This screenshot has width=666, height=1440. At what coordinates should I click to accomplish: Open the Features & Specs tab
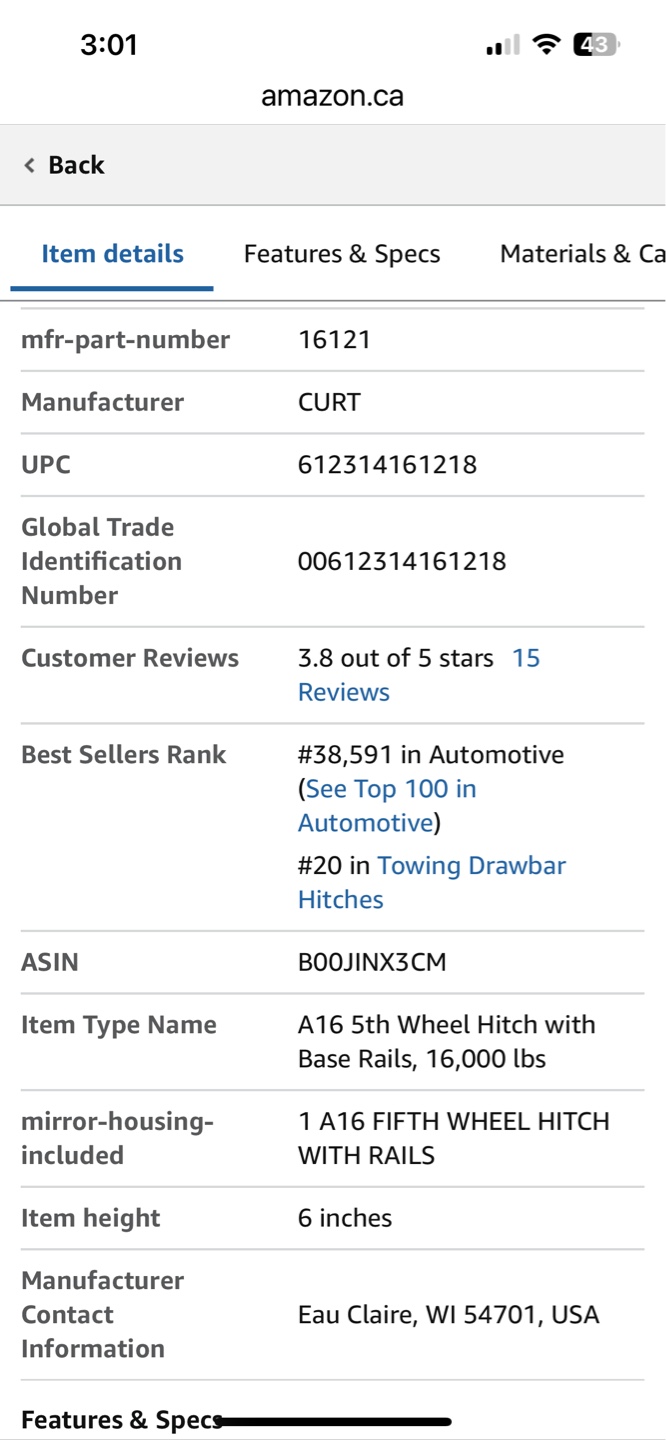click(342, 254)
